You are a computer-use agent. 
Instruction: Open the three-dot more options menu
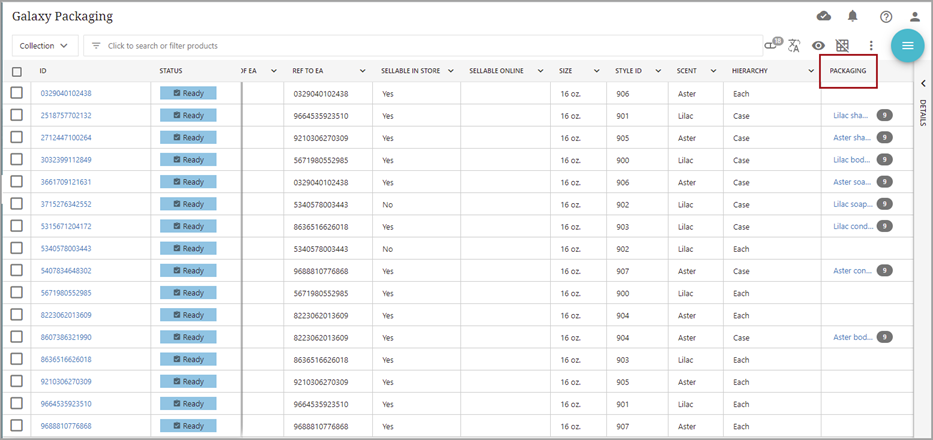coord(871,46)
